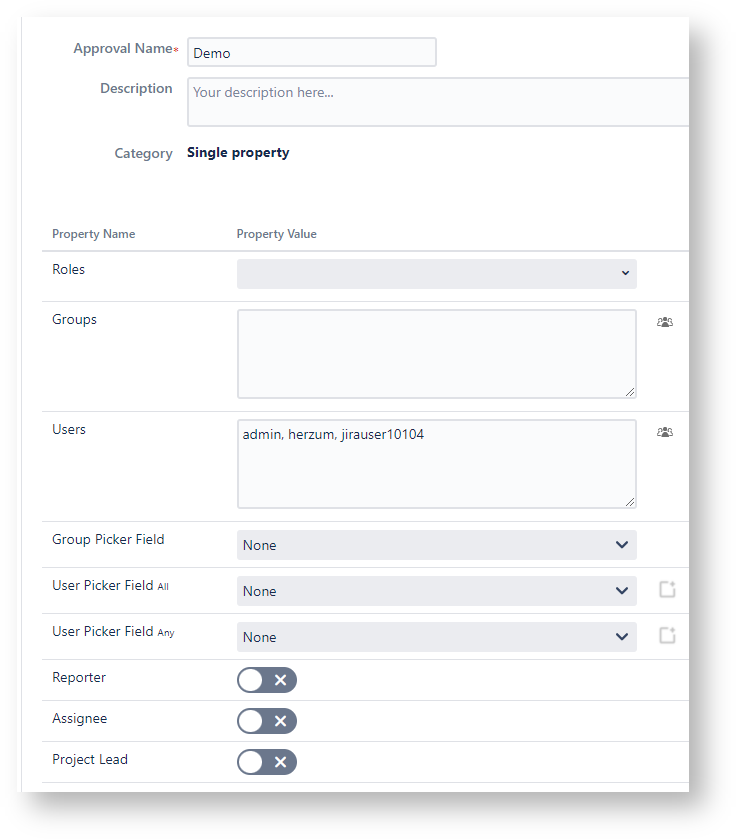The image size is (737, 840).
Task: Click the Property Name column header
Action: (93, 234)
